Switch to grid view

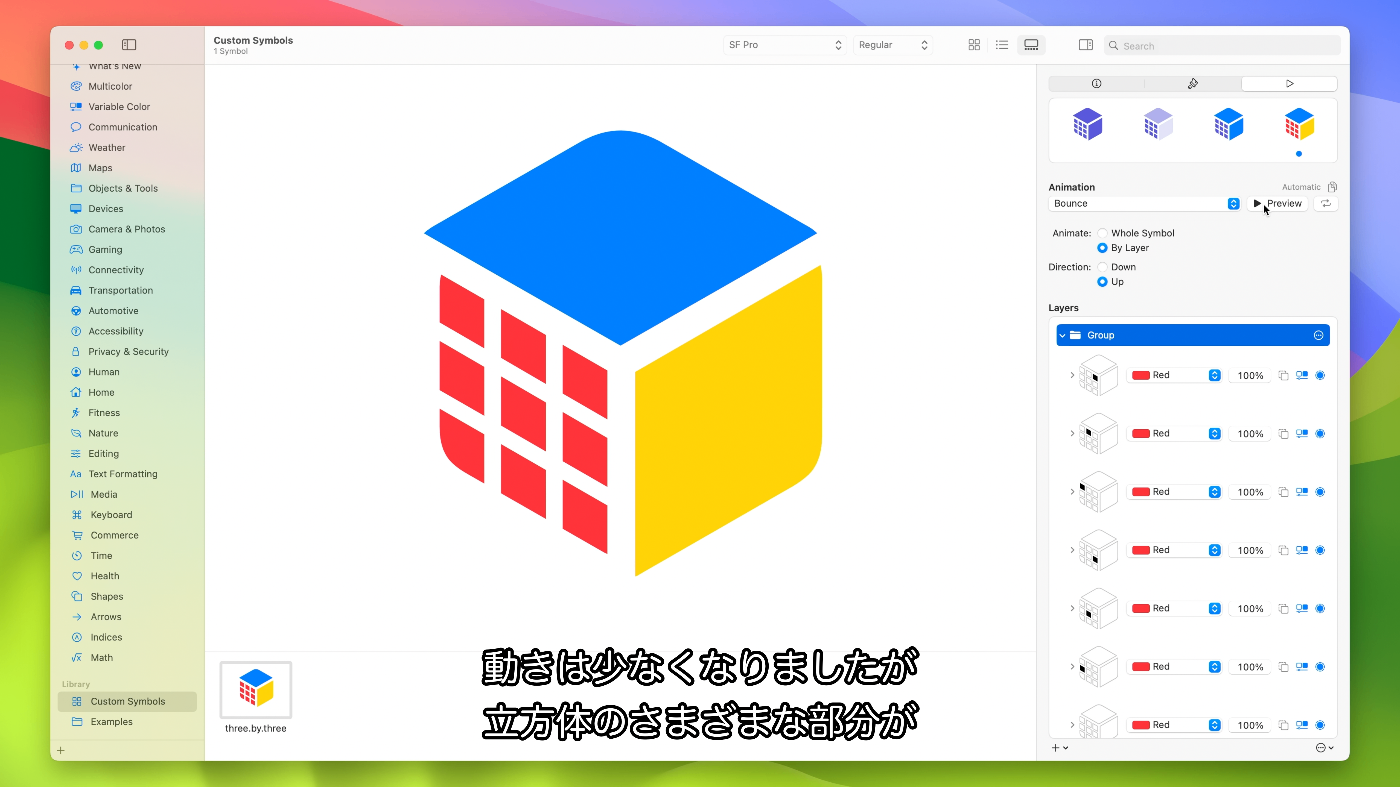[x=974, y=45]
